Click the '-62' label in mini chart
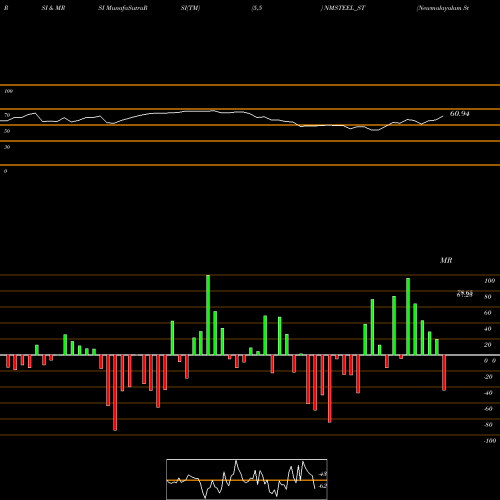Image resolution: width=500 pixels, height=500 pixels. click(x=323, y=486)
